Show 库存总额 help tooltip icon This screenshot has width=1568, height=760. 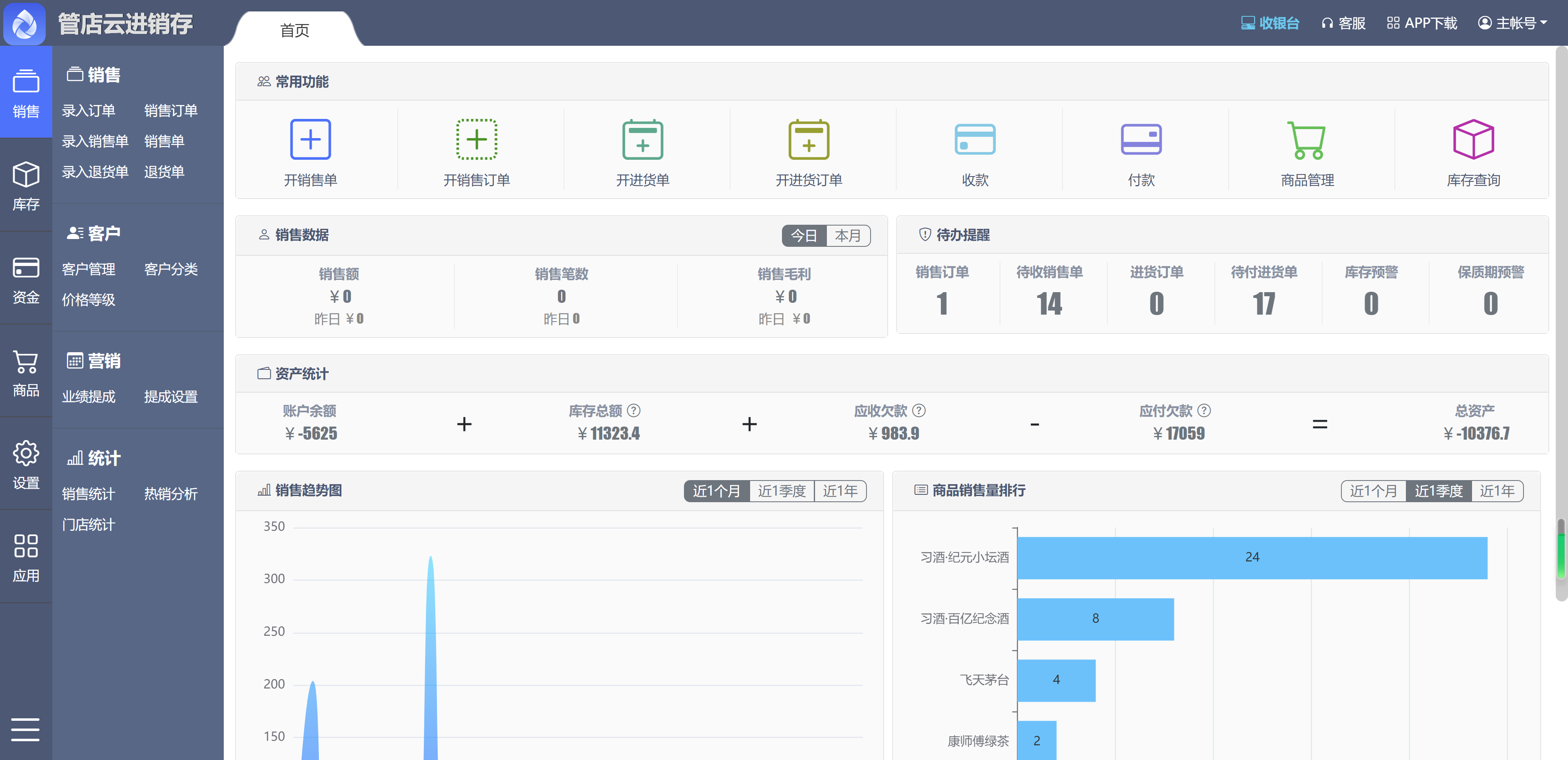tap(634, 411)
